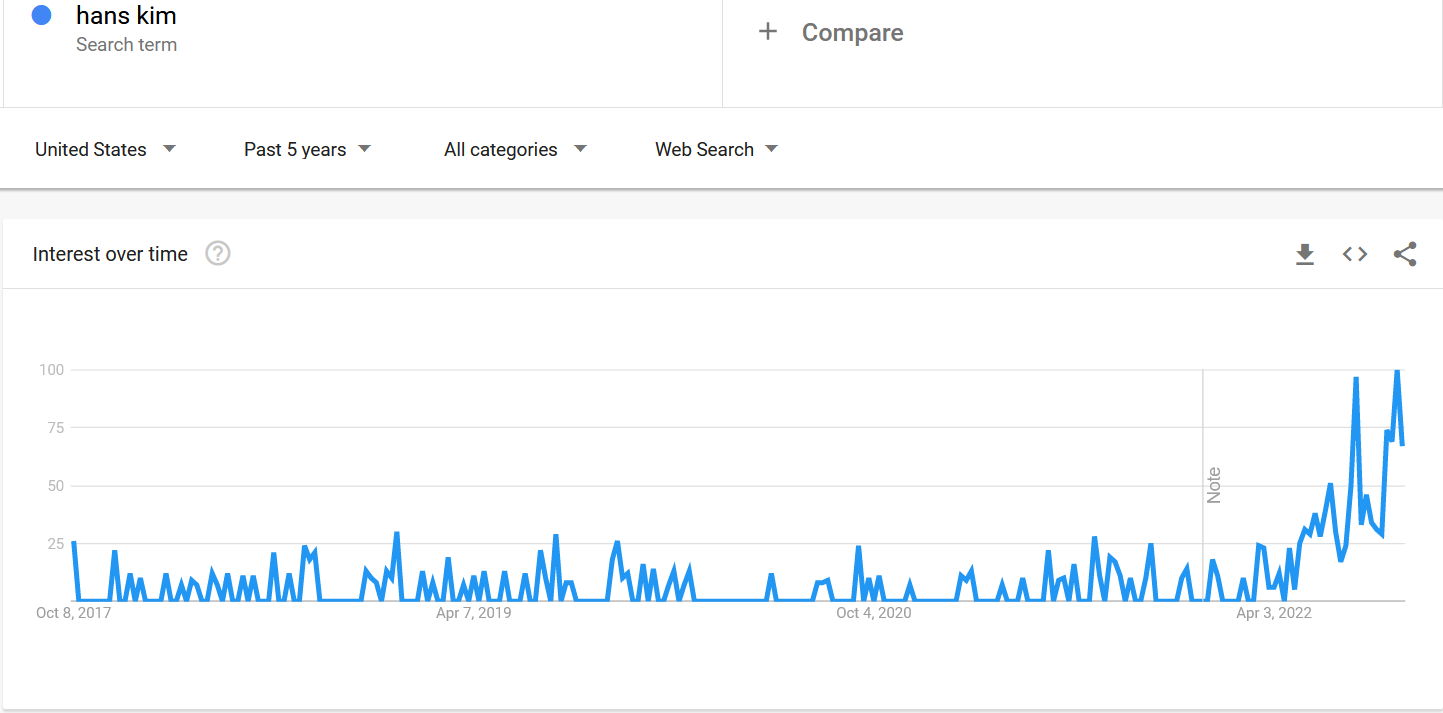Click the Note marker on the chart

[1214, 485]
